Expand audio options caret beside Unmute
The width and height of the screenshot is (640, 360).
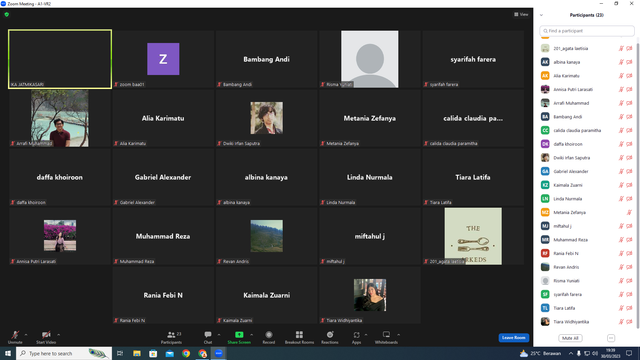point(26,335)
